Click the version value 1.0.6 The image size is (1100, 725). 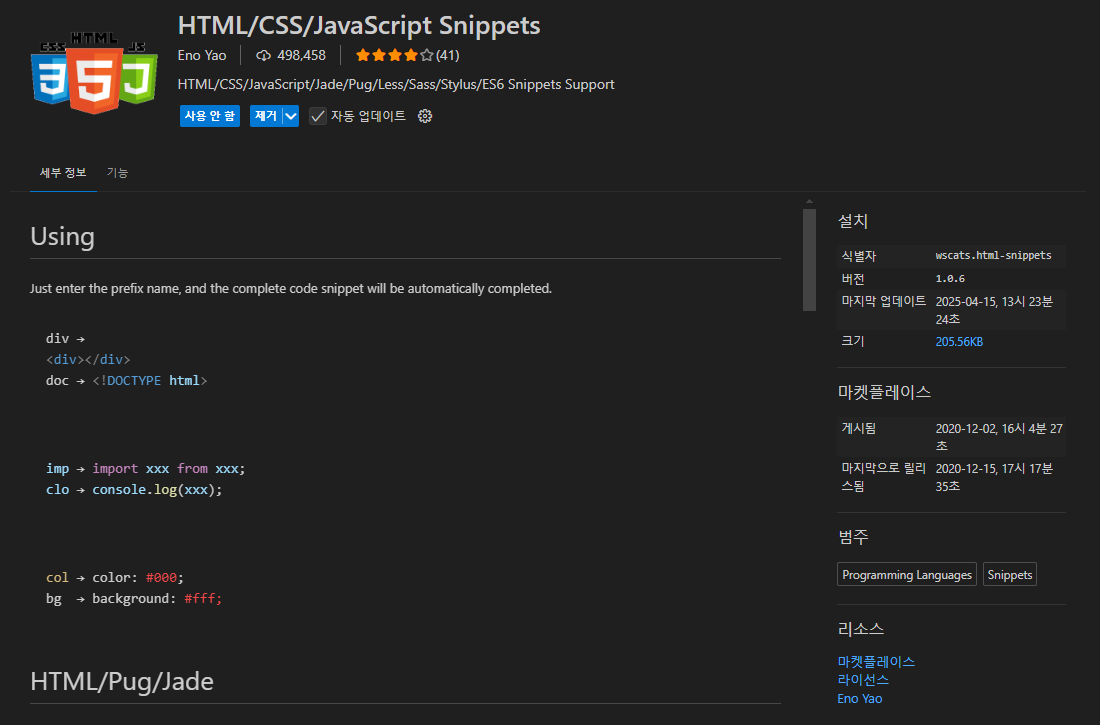950,279
